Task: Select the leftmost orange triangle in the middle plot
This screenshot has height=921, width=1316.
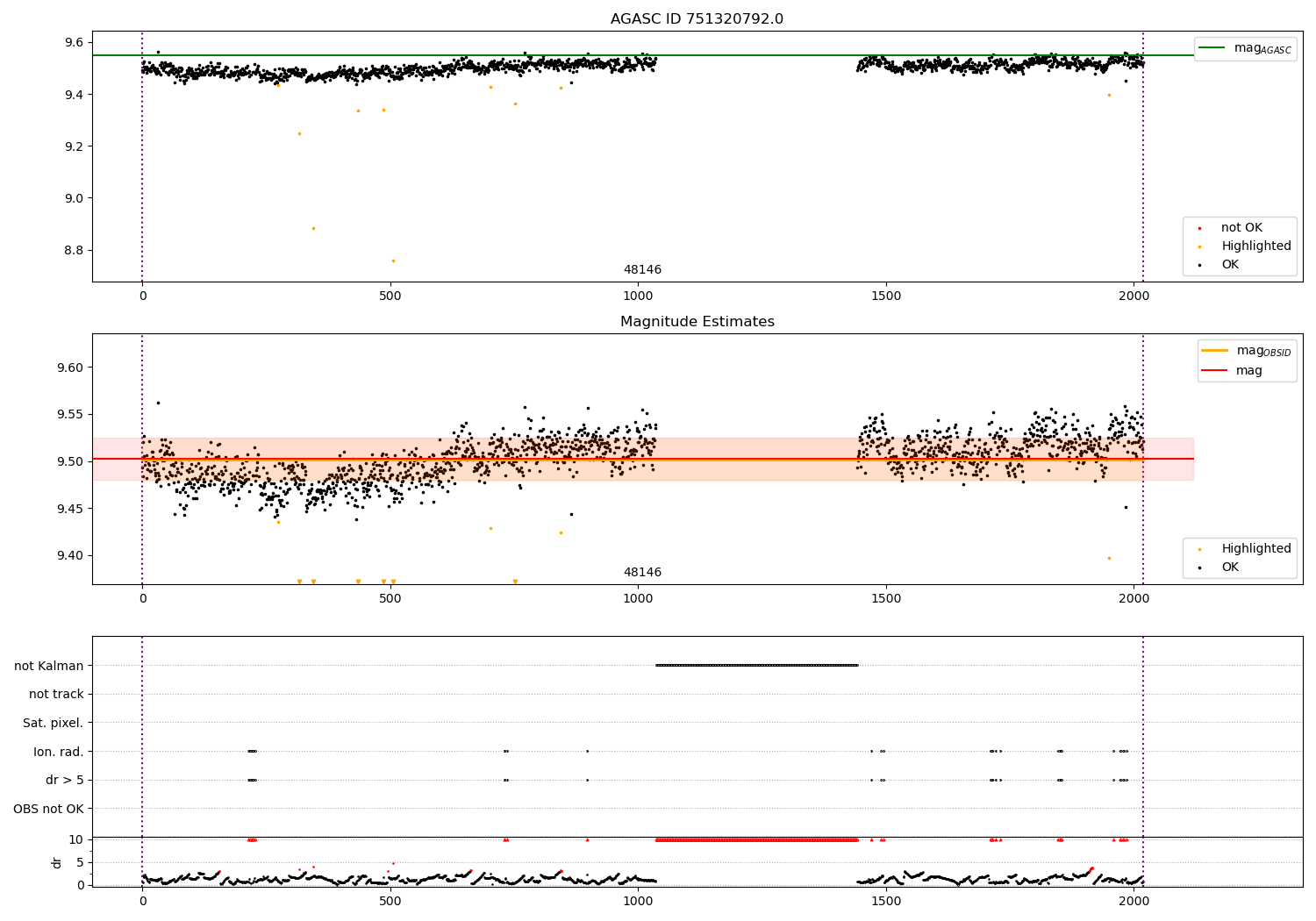Action: click(x=299, y=582)
